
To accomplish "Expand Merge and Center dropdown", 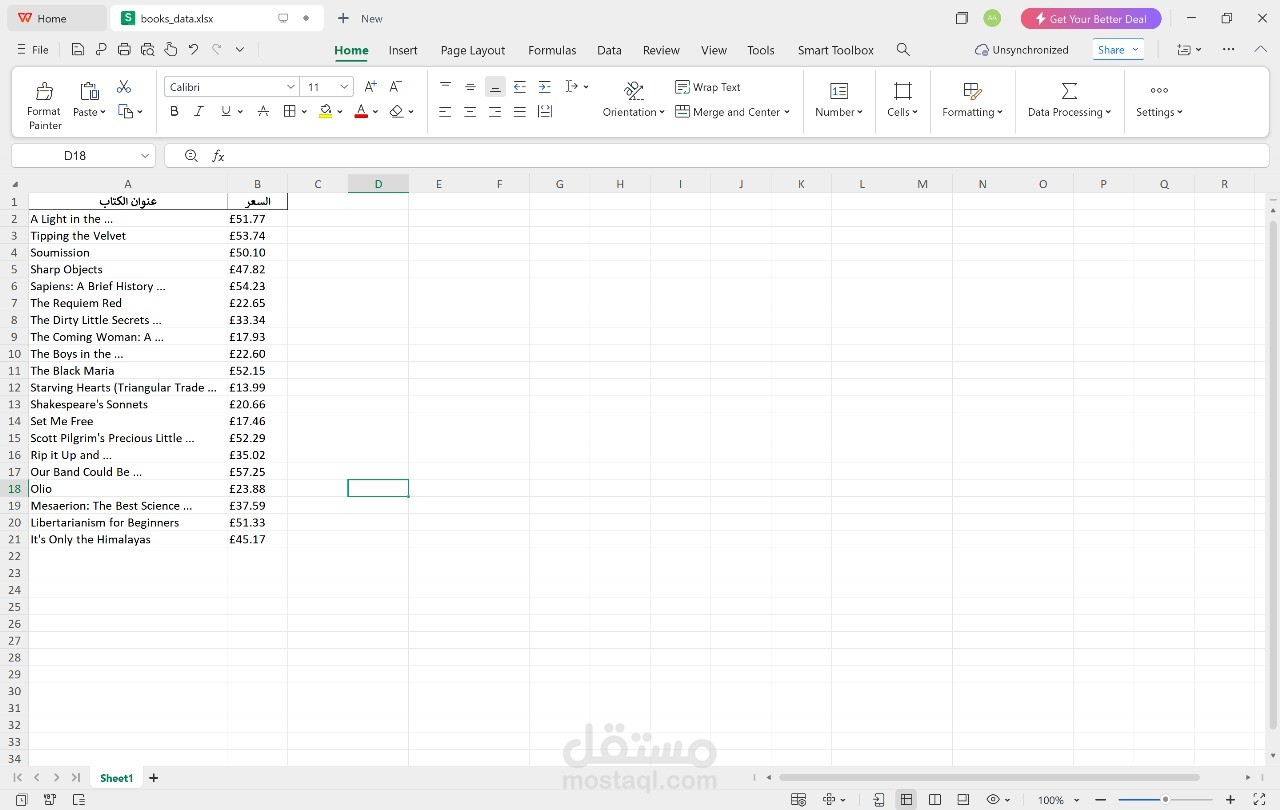I will 787,112.
